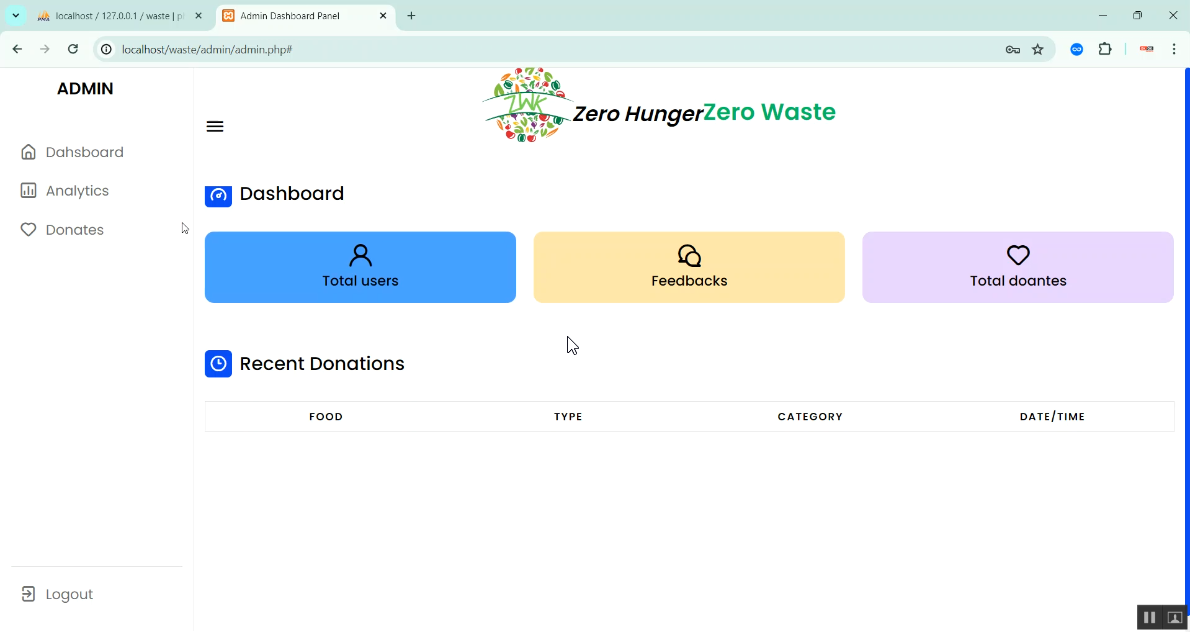Click the heart icon on Total doantes card
The width and height of the screenshot is (1190, 632).
click(1018, 255)
